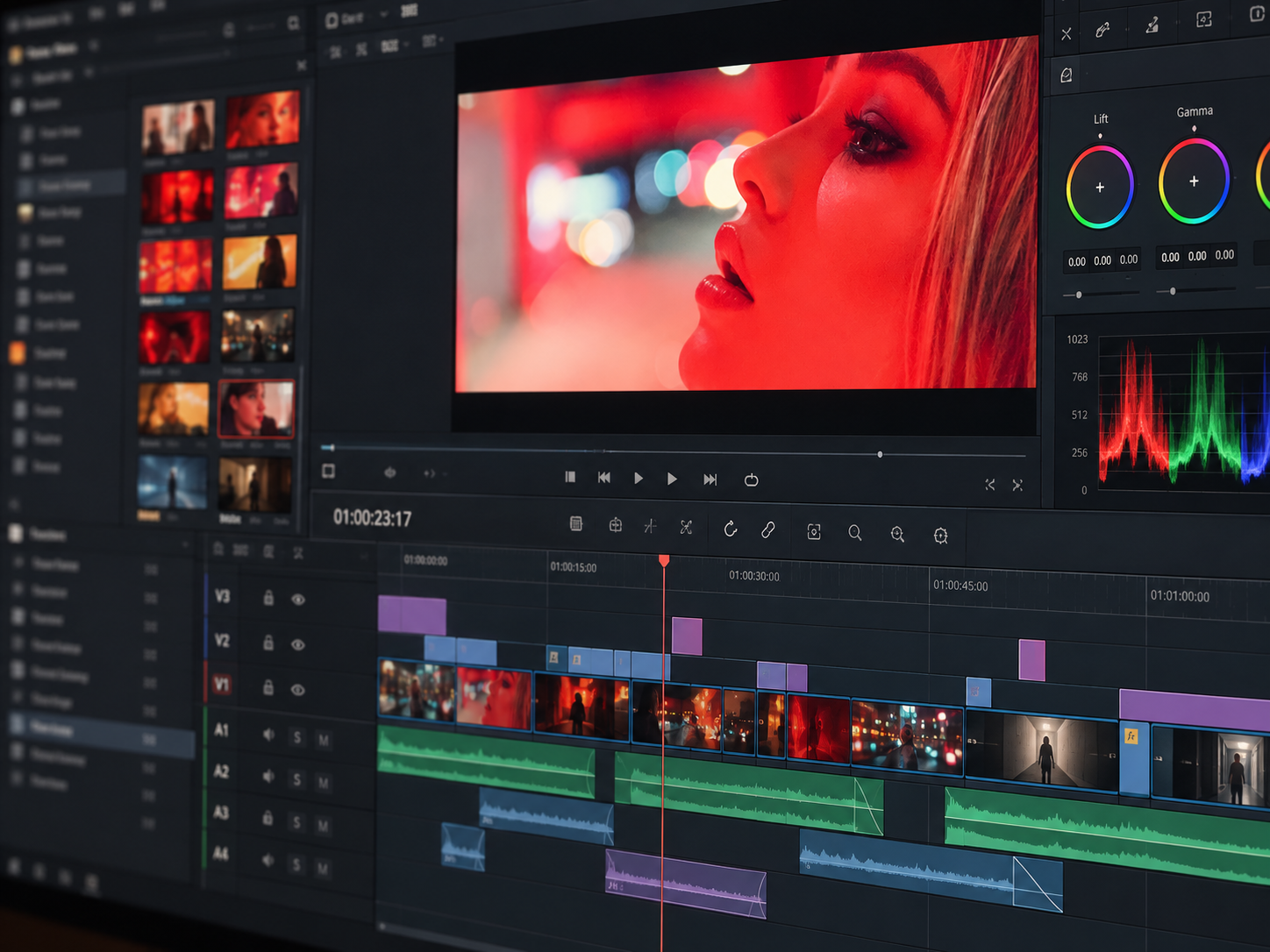Image resolution: width=1270 pixels, height=952 pixels.
Task: Select the stamp-shaped tool beside the eyedropper
Action: tap(1152, 25)
